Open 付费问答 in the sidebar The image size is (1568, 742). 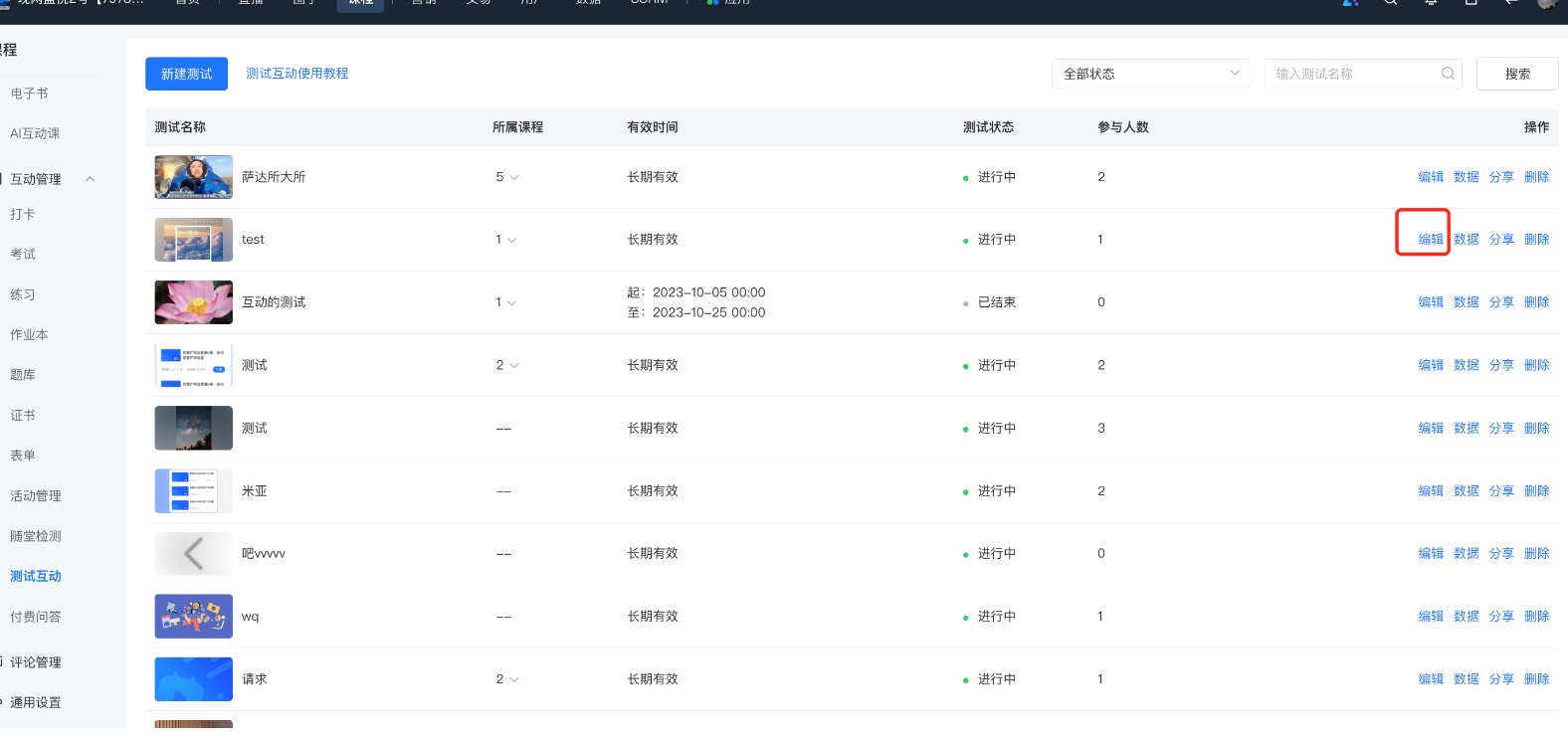coord(36,617)
